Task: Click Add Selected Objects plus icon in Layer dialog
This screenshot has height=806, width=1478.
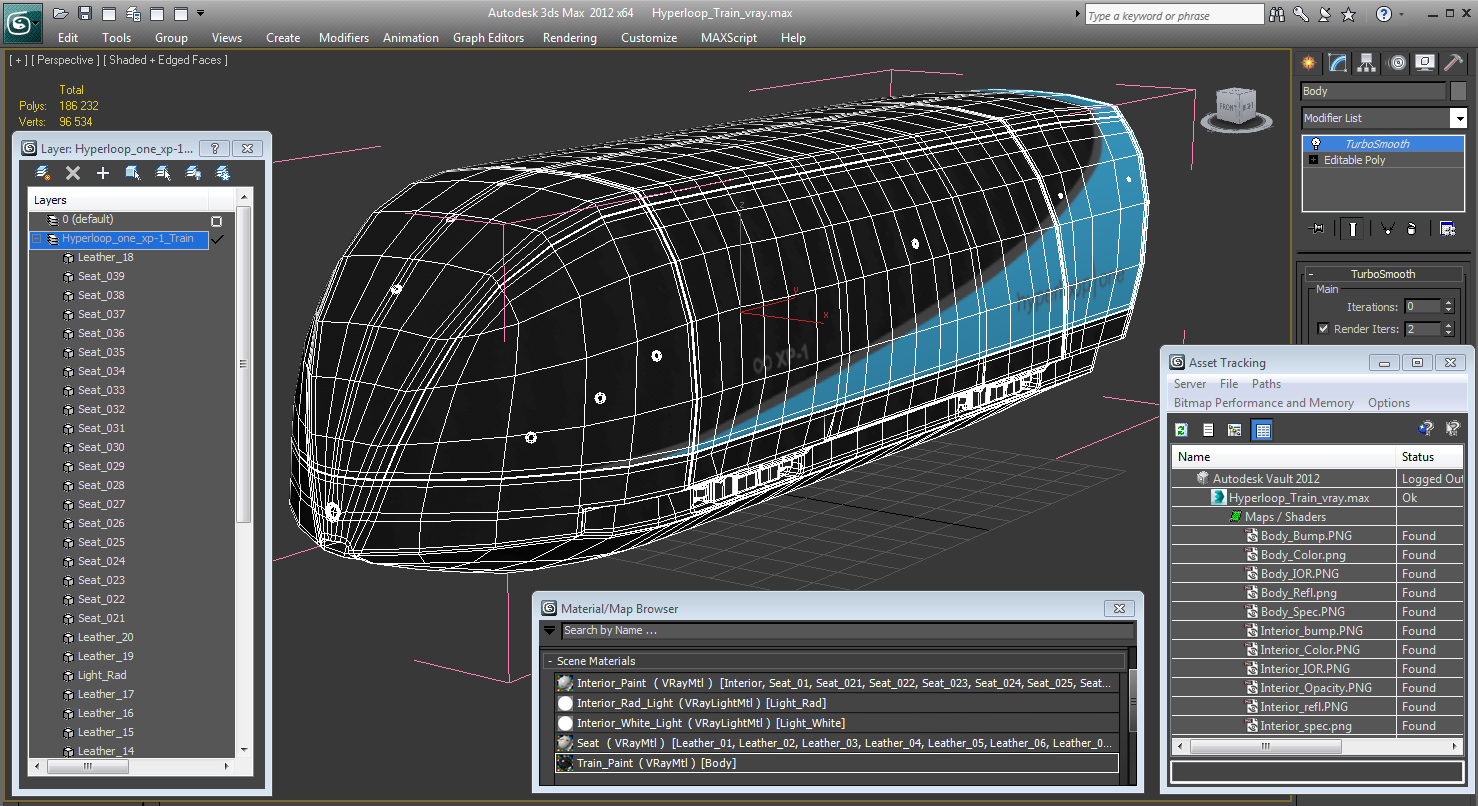Action: (x=103, y=173)
